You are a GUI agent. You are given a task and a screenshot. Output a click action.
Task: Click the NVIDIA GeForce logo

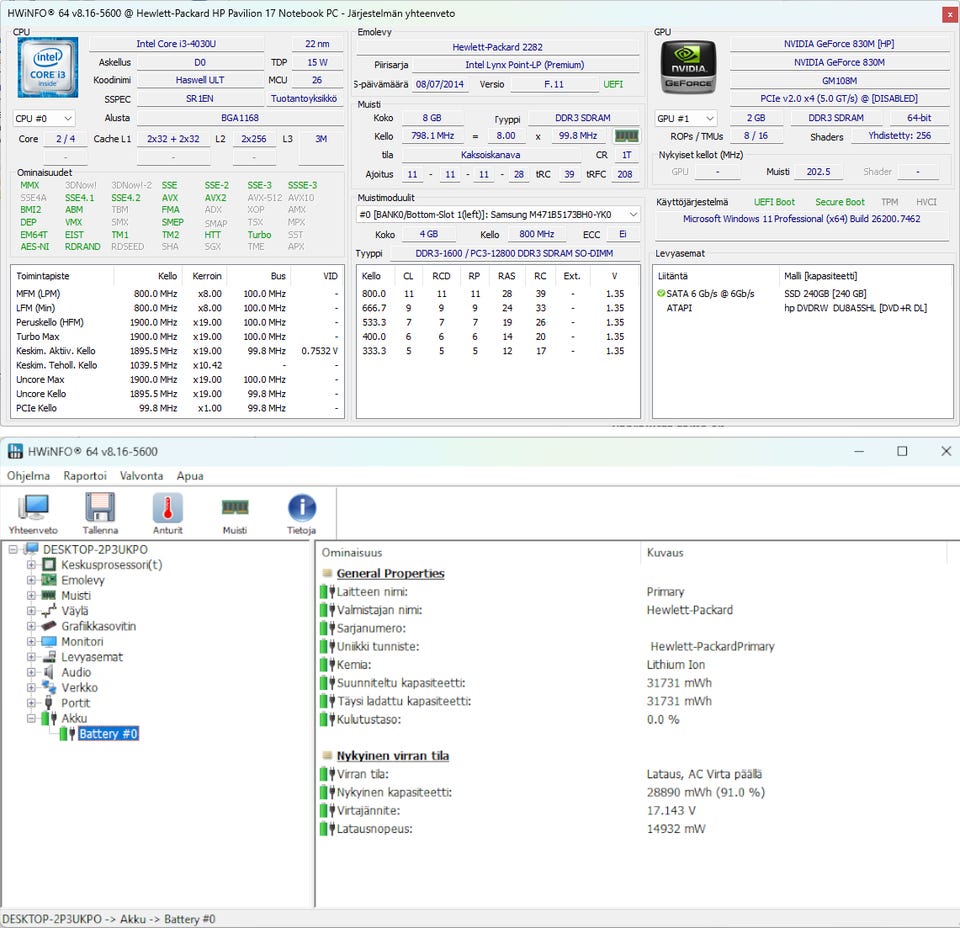point(688,67)
